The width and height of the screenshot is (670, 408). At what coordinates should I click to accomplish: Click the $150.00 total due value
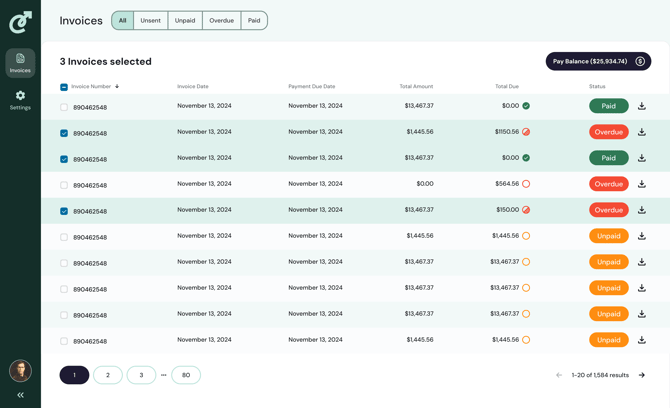(507, 210)
